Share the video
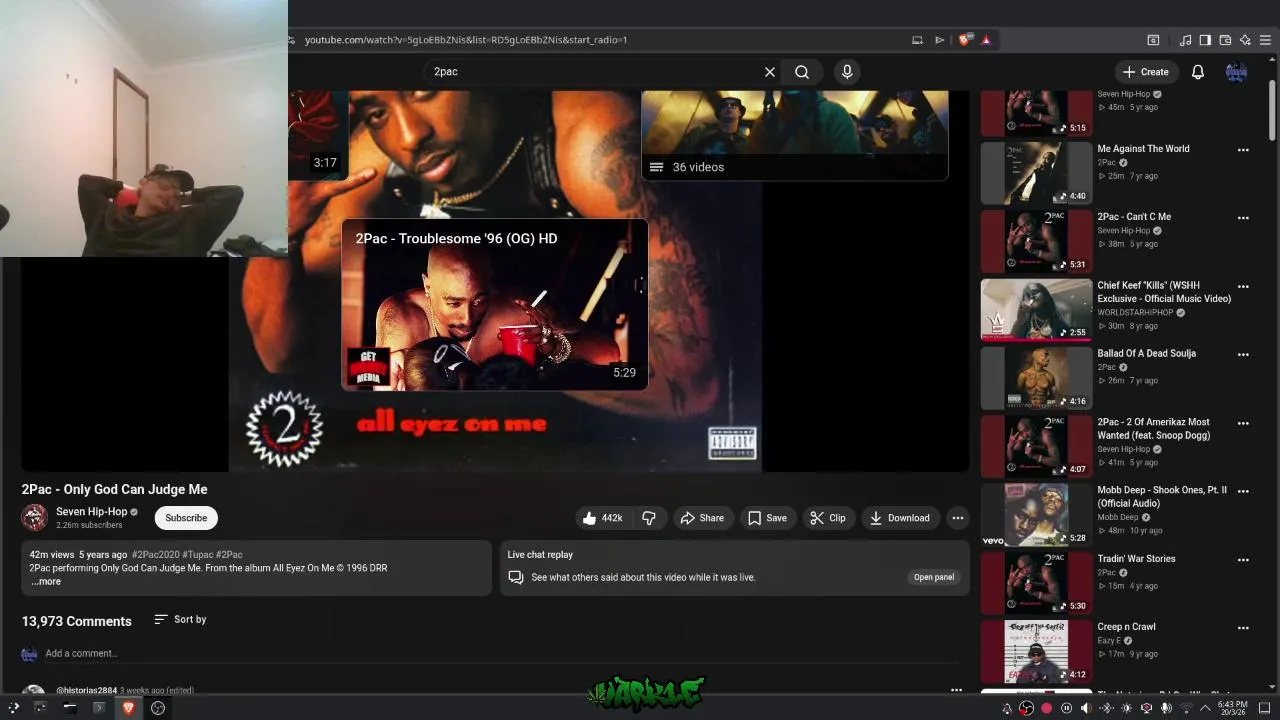The image size is (1280, 720). pos(702,518)
